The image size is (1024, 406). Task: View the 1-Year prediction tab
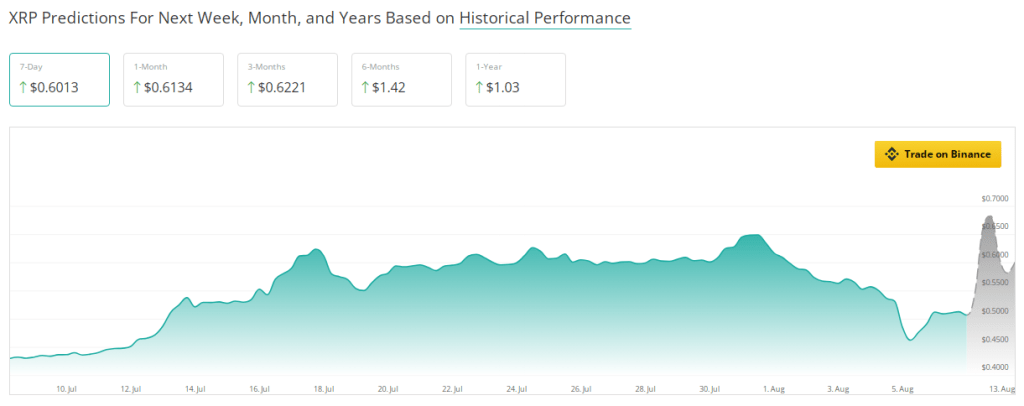click(515, 79)
